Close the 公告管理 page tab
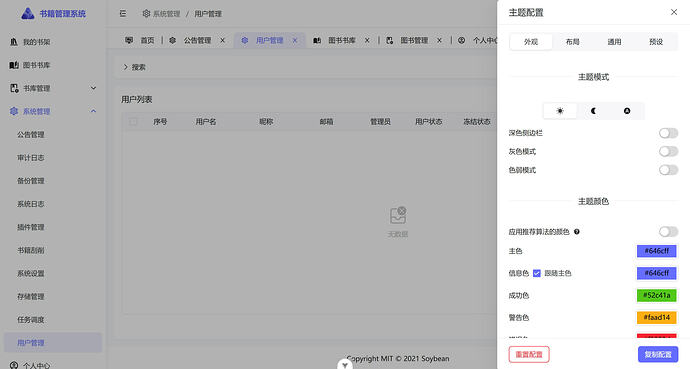Screen dimensions: 690x369 click(x=223, y=40)
